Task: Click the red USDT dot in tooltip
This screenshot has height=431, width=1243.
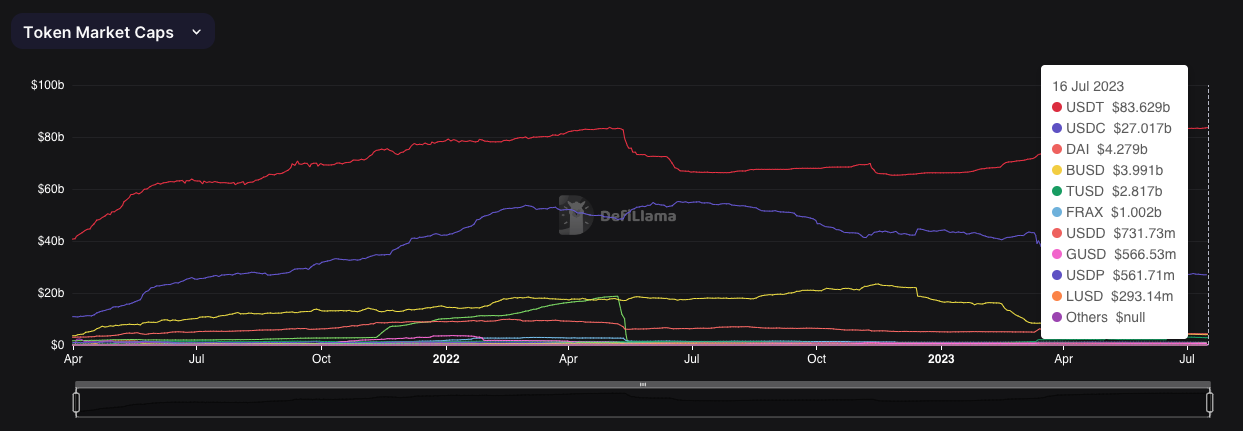Action: tap(1057, 107)
